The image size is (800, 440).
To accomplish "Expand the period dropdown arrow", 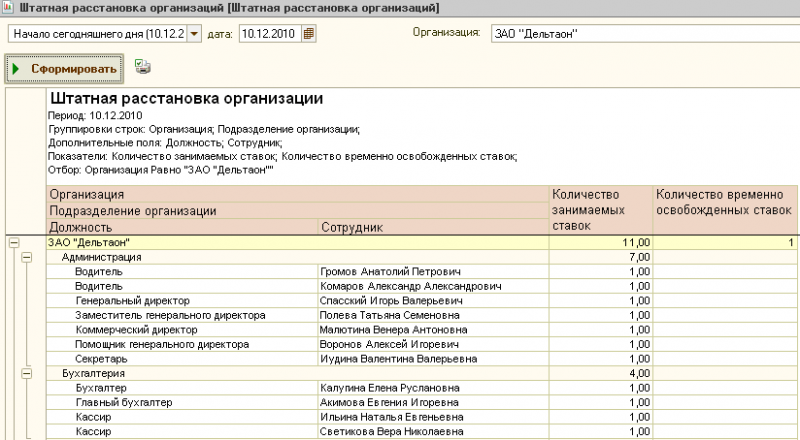I will click(x=194, y=34).
